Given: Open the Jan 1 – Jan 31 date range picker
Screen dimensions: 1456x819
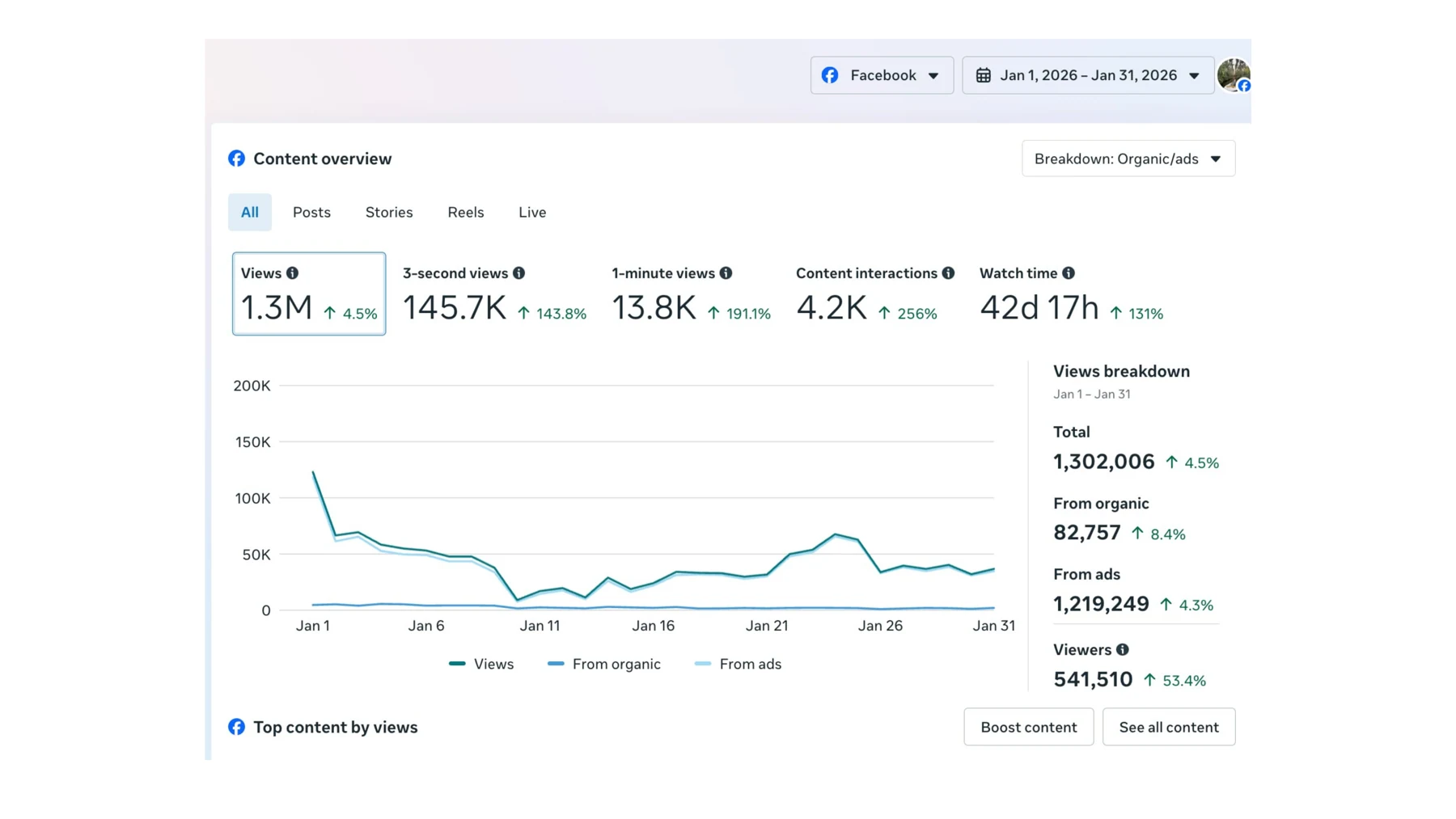Looking at the screenshot, I should coord(1088,75).
